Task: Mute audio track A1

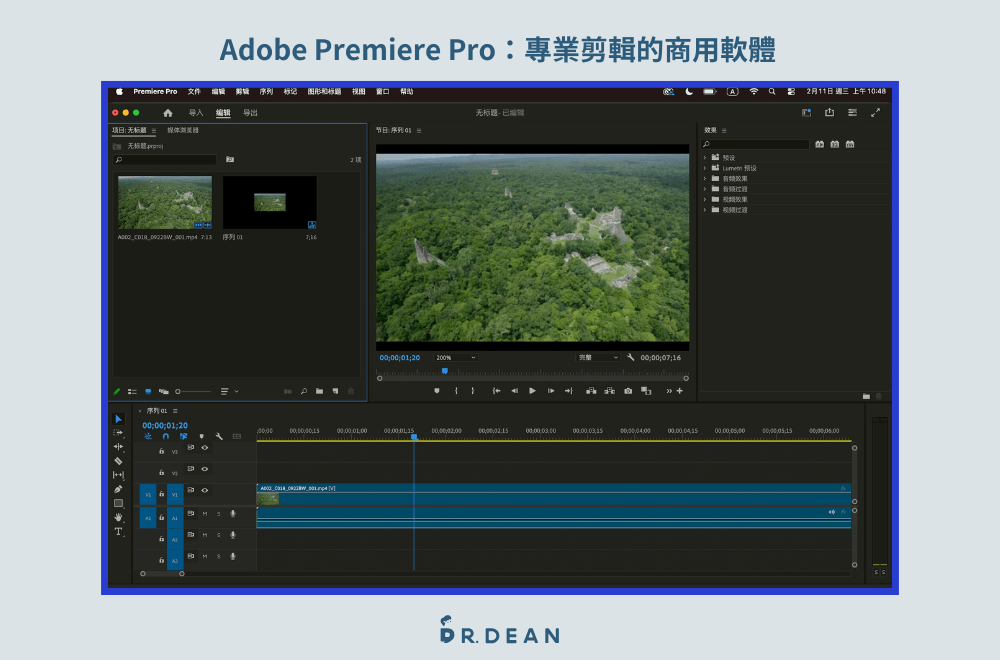Action: [x=205, y=513]
